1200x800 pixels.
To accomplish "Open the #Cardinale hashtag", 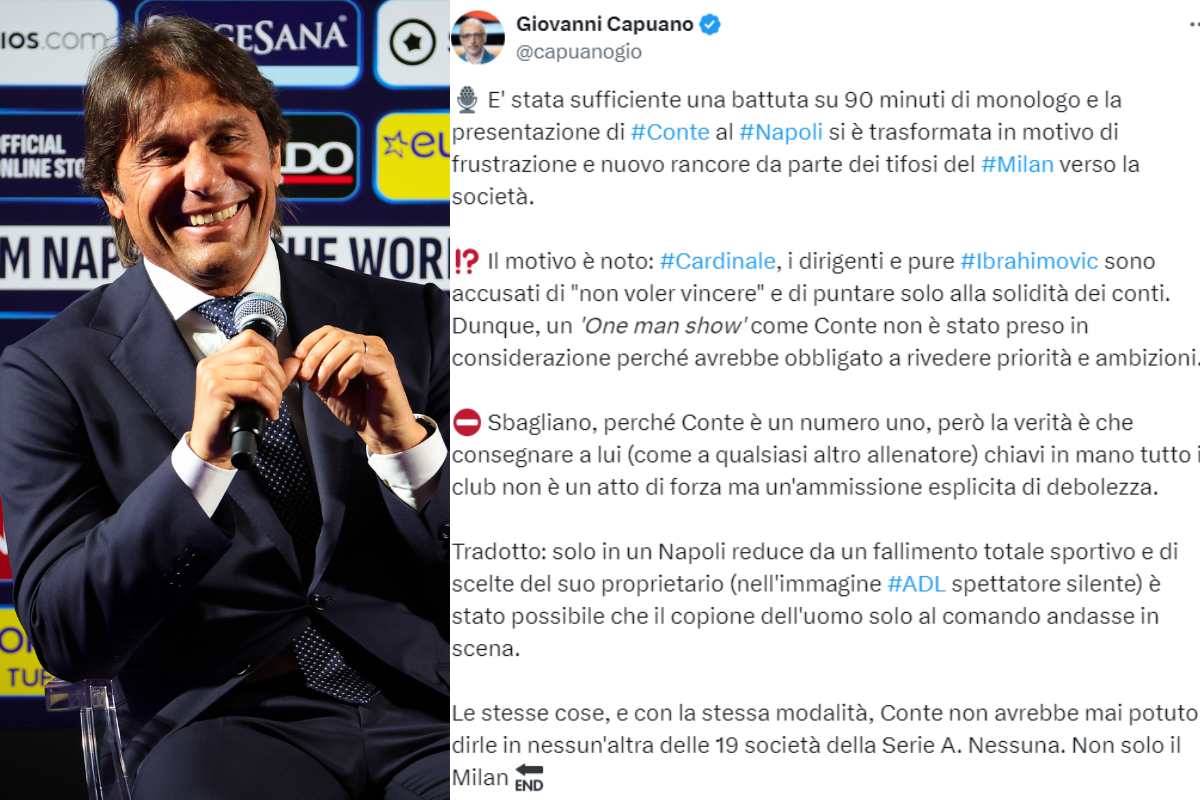I will coord(718,261).
